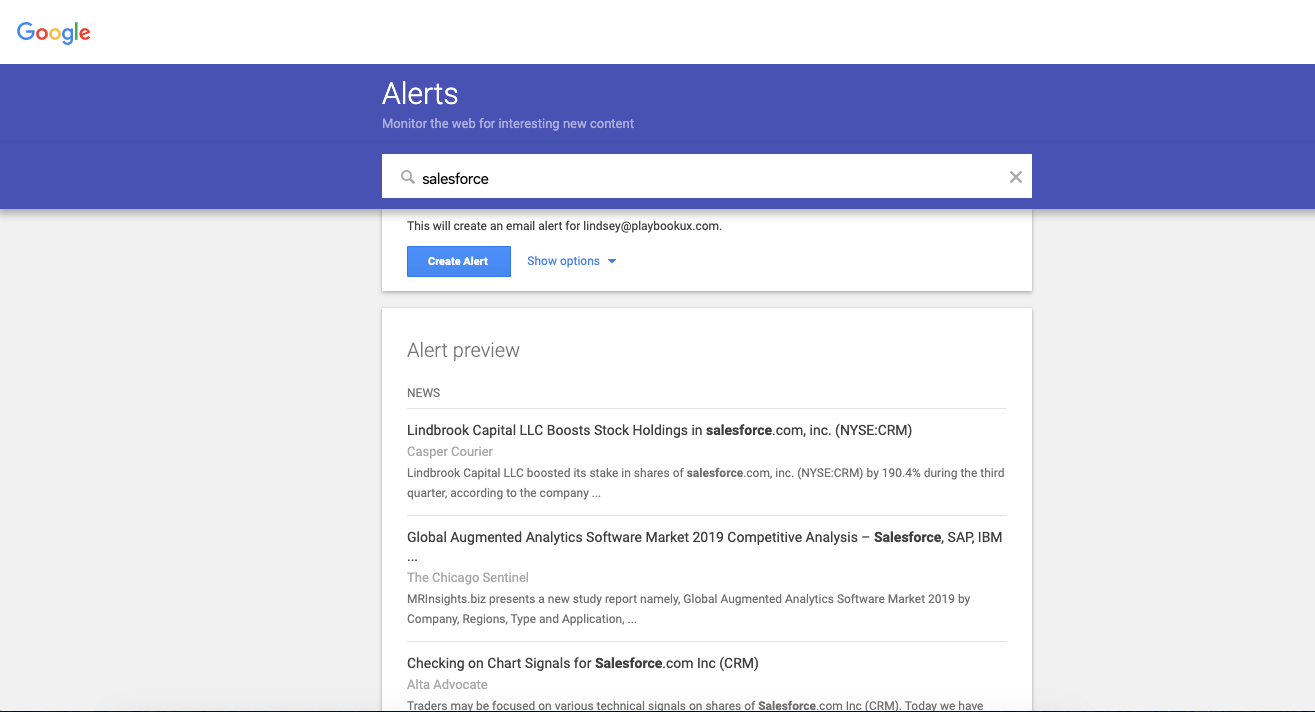The width and height of the screenshot is (1315, 712).
Task: Click the Alta Advocate source name
Action: [x=447, y=685]
